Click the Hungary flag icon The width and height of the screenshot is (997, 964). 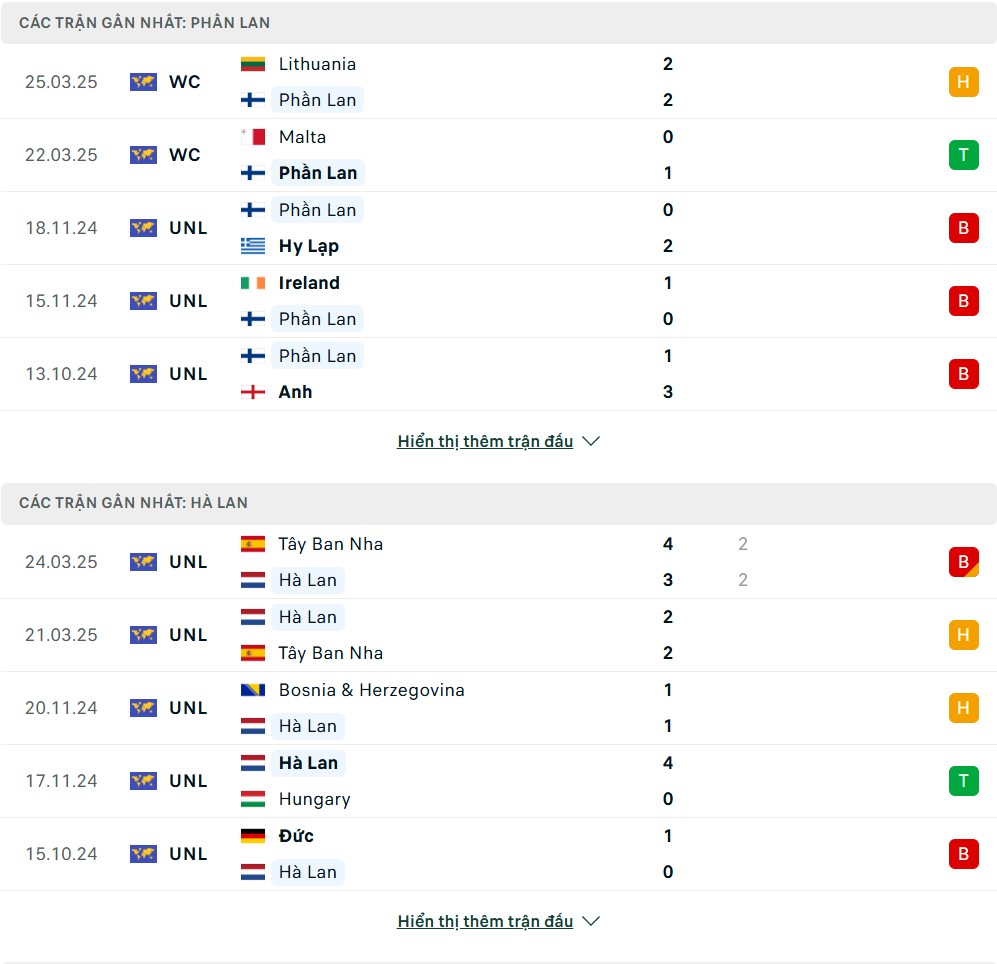pos(252,799)
